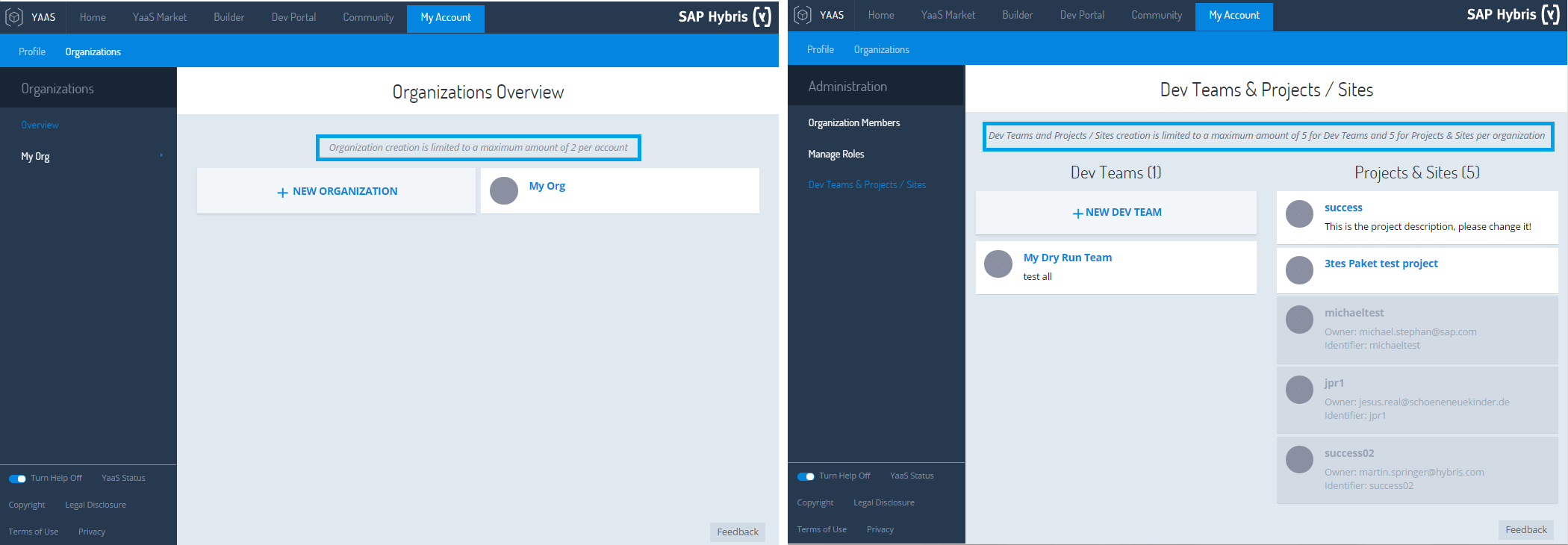Image resolution: width=1568 pixels, height=545 pixels.
Task: Select Overview in the Organizations sidebar
Action: click(x=40, y=125)
